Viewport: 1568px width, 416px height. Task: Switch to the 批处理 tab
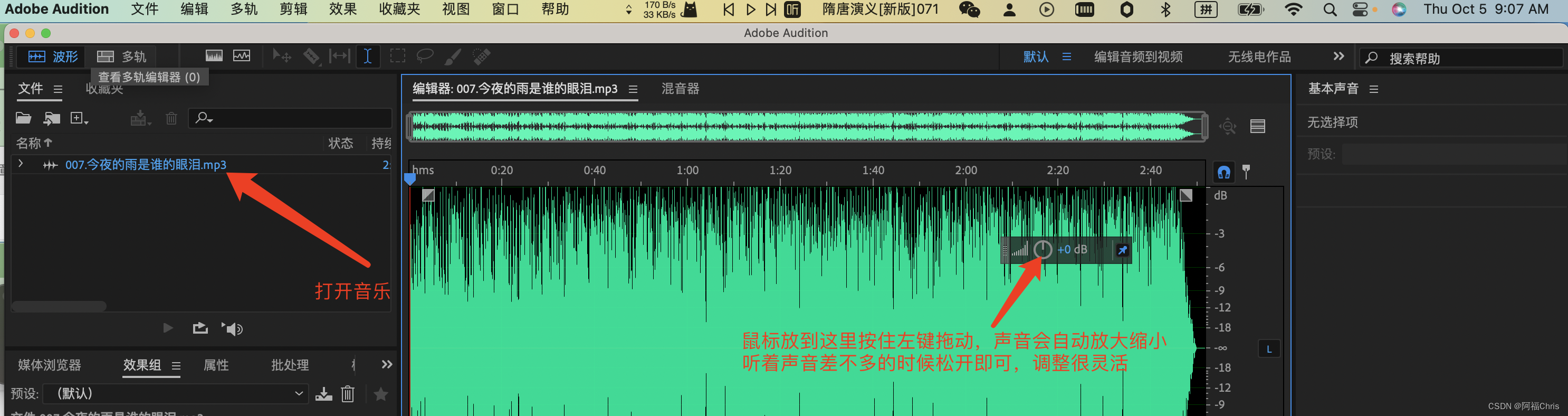pyautogui.click(x=290, y=365)
